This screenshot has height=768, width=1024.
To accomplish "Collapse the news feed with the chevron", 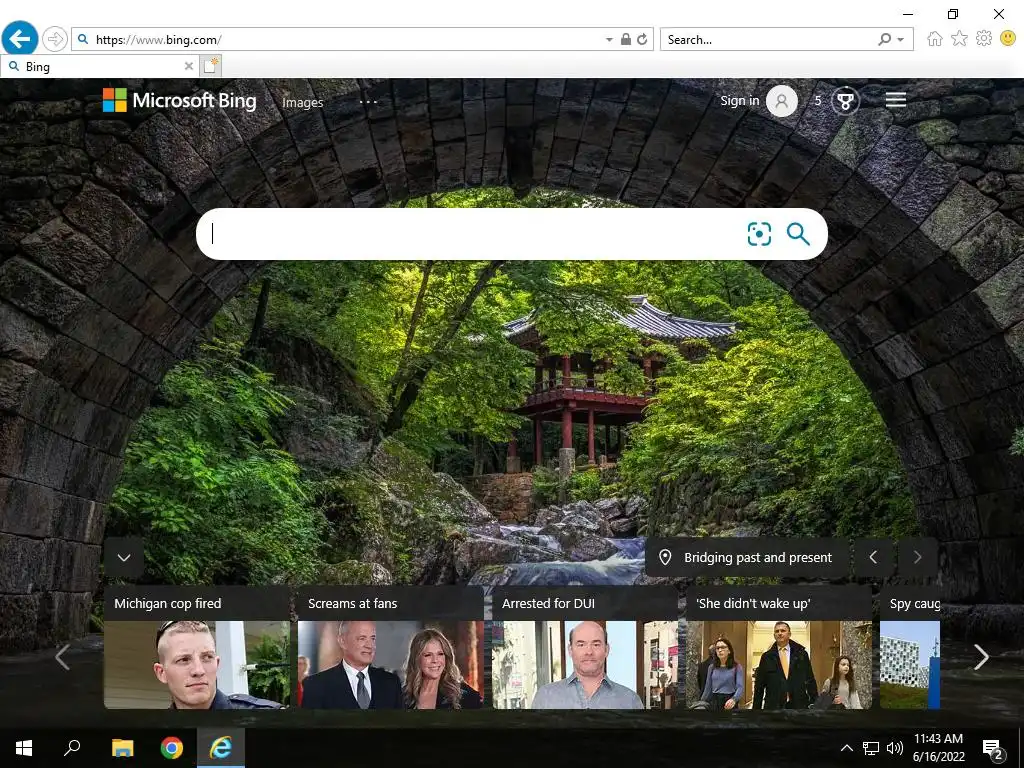I will coord(124,557).
